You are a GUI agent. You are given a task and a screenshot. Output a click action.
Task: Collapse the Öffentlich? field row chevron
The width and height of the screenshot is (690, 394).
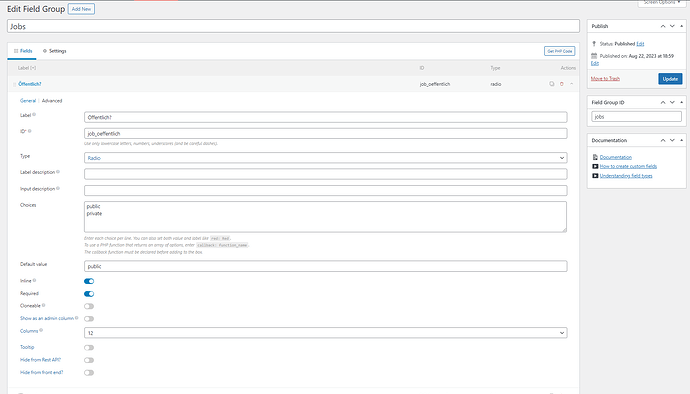[572, 84]
